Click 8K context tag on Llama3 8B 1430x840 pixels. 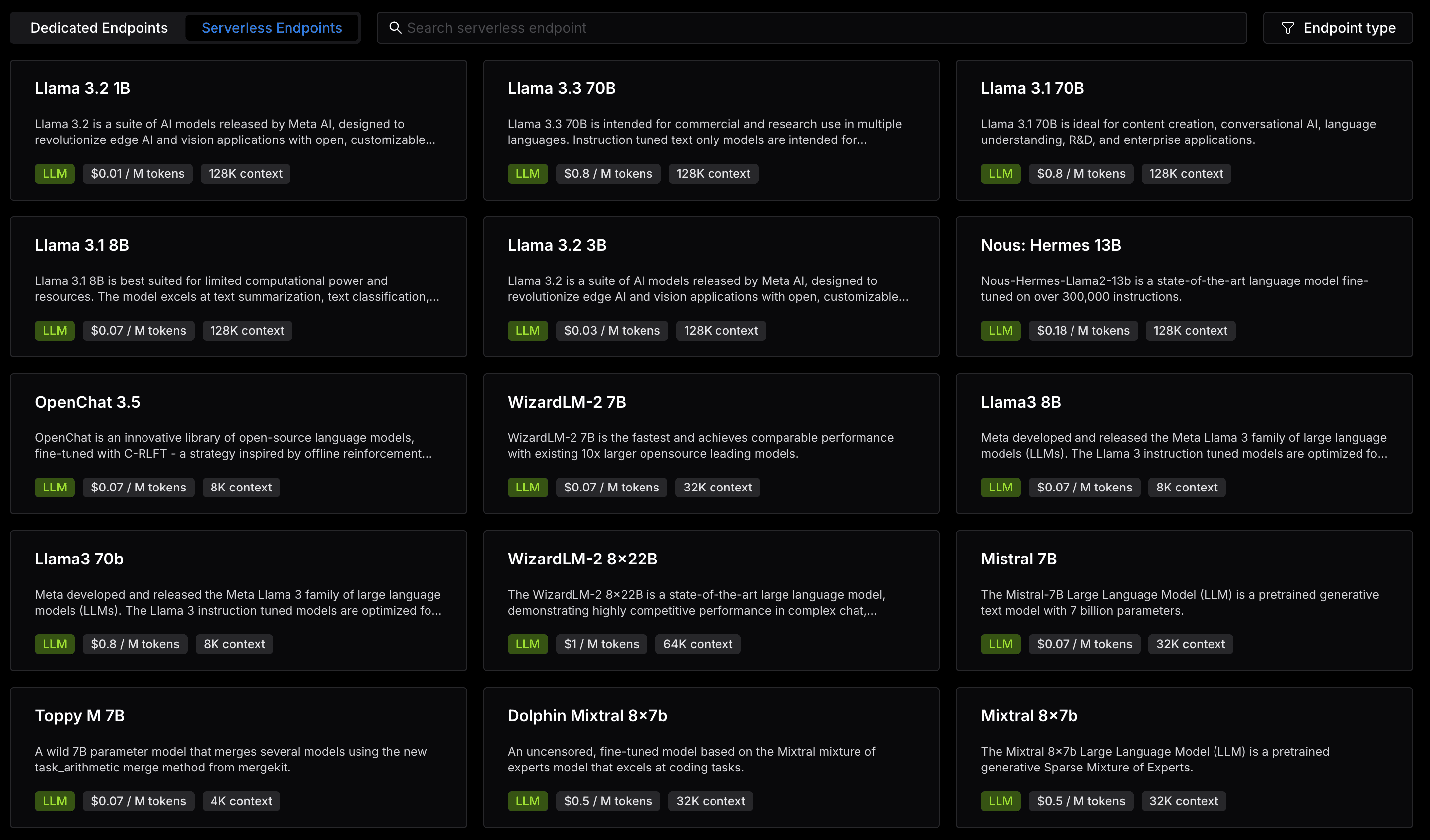click(x=1187, y=487)
